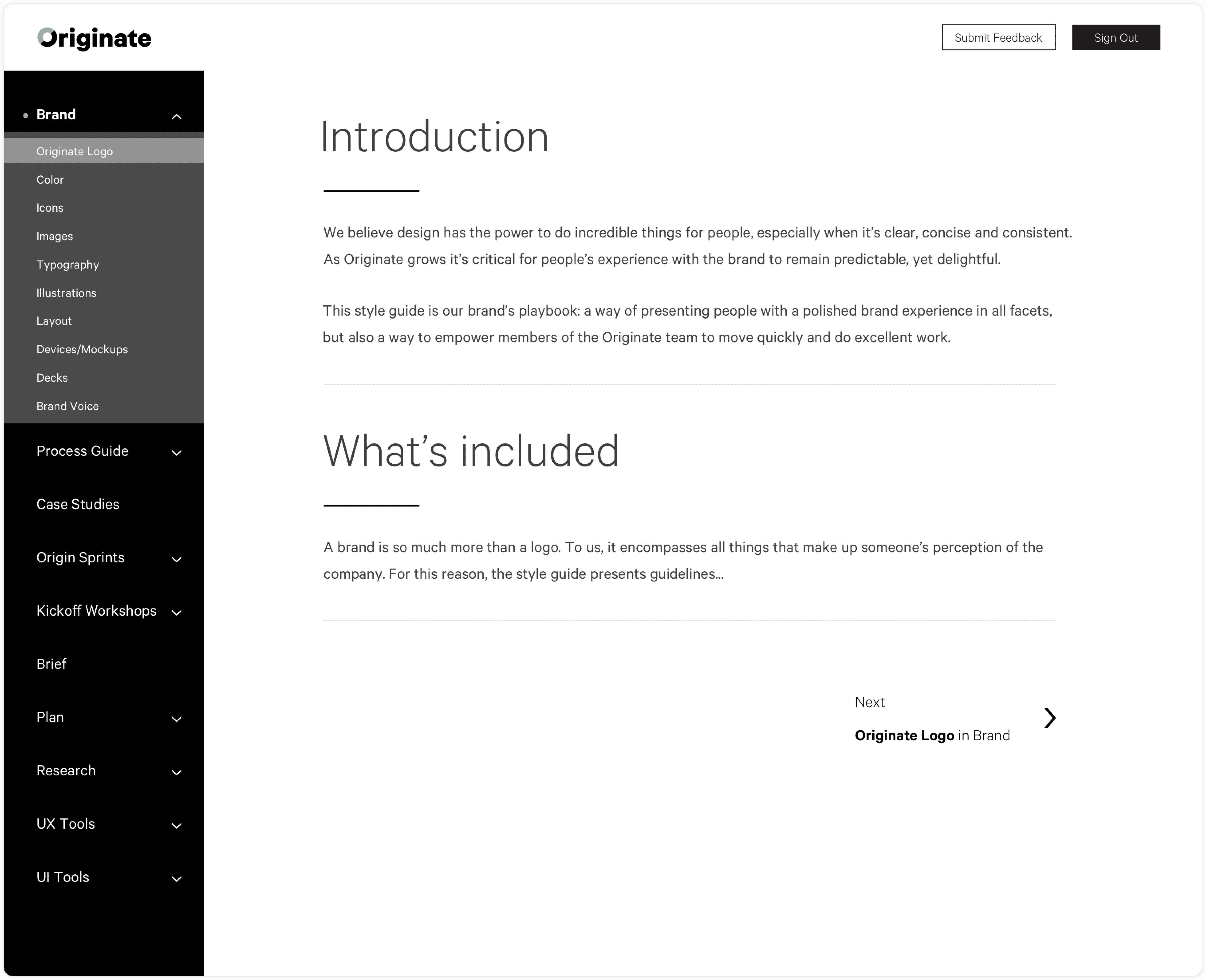
Task: Open the Brief sidebar item
Action: [51, 664]
